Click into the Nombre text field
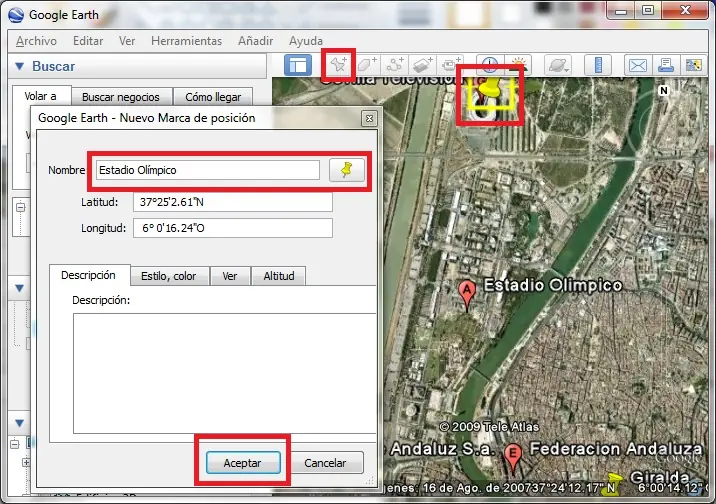 (x=208, y=170)
